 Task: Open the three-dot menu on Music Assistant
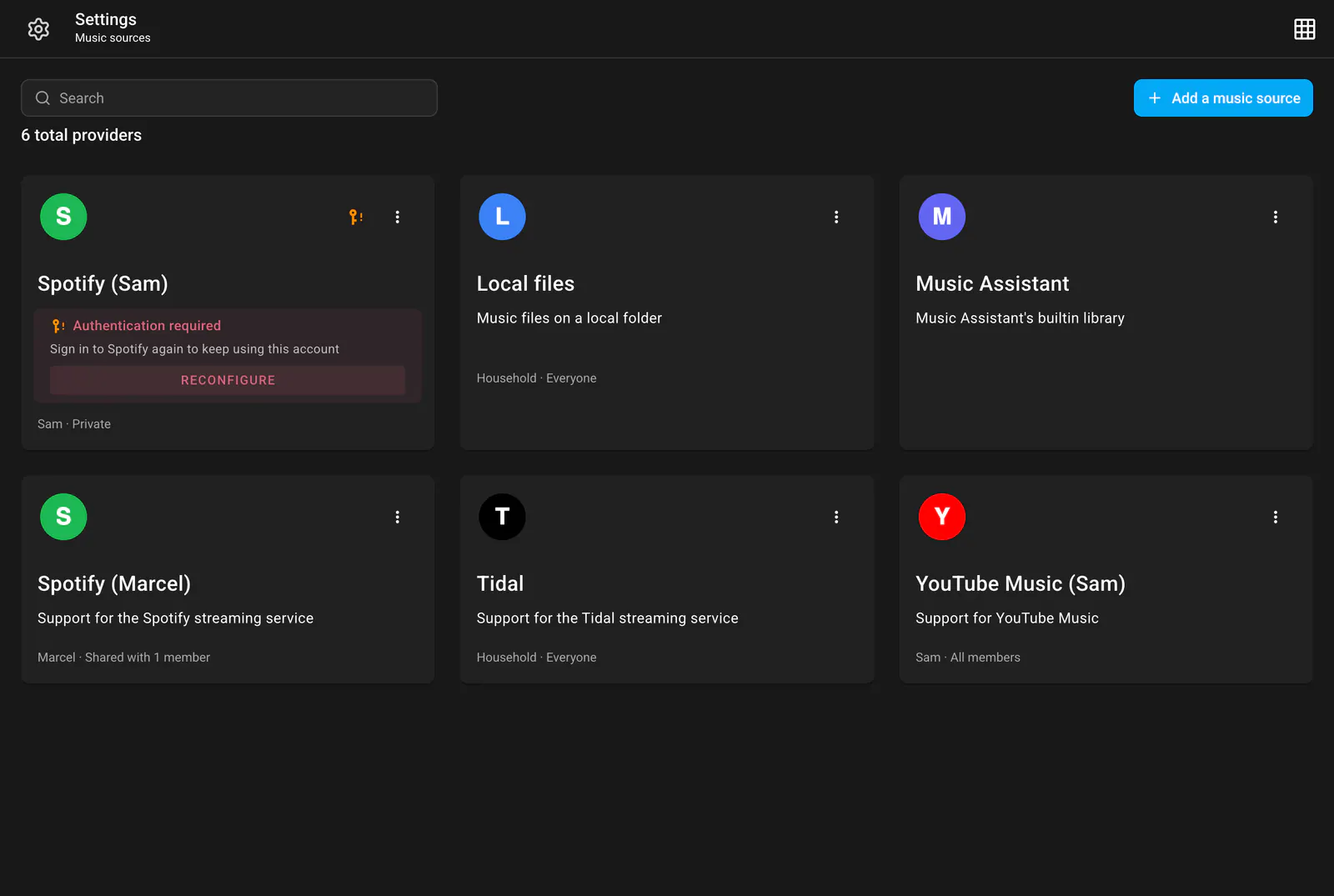point(1276,217)
